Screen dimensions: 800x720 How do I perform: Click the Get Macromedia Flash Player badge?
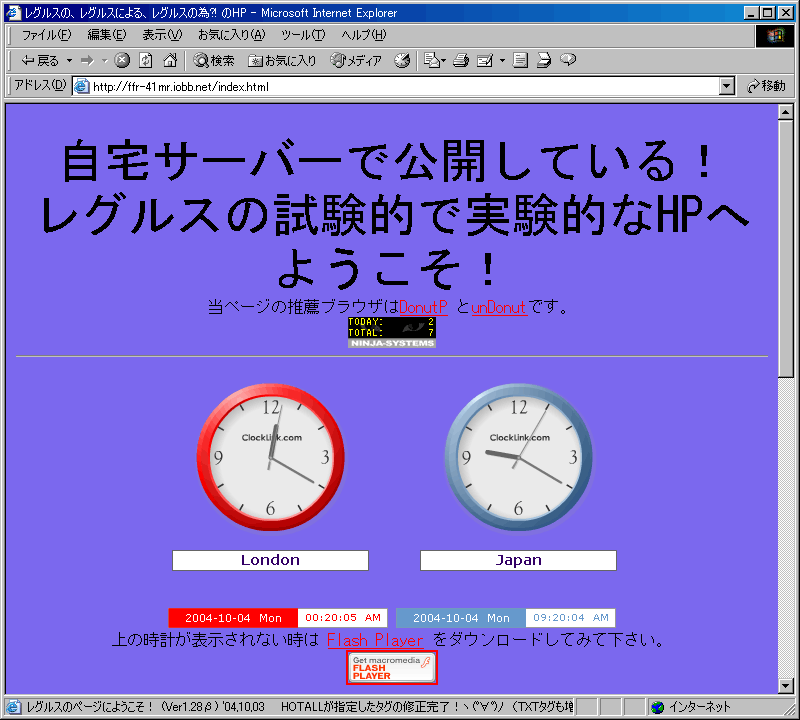[392, 667]
